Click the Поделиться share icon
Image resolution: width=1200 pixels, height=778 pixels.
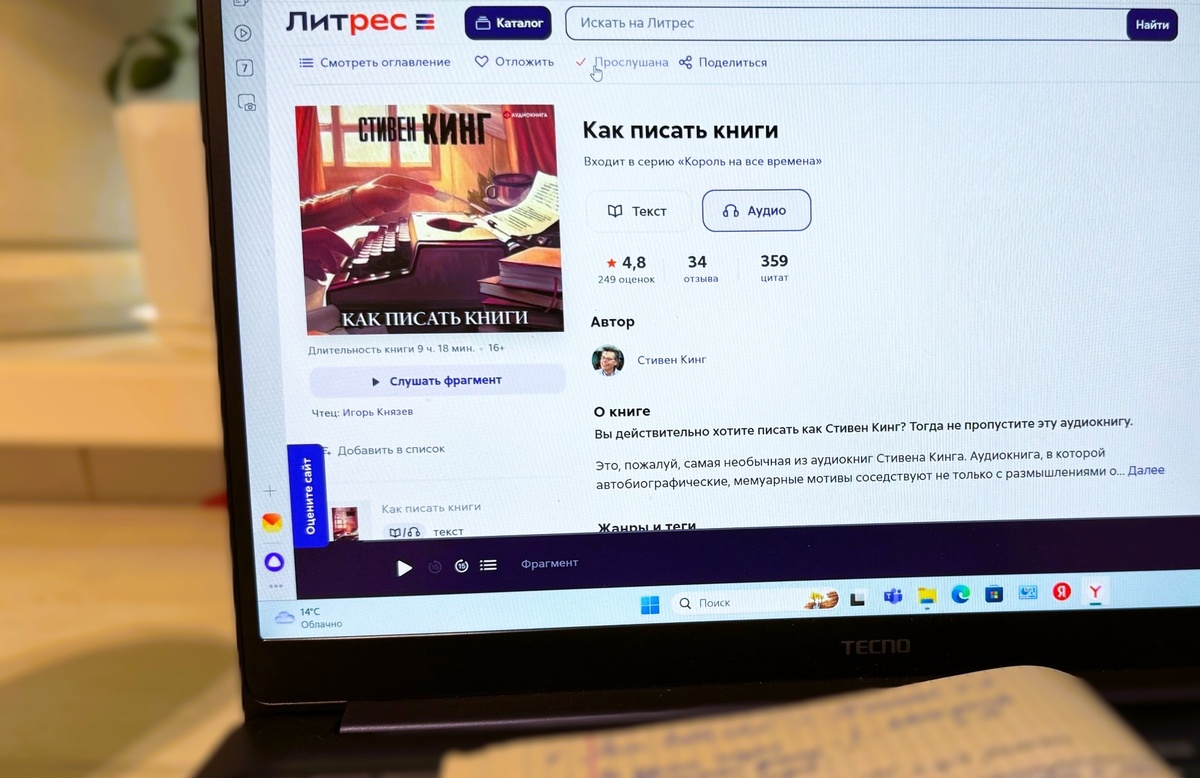point(685,62)
